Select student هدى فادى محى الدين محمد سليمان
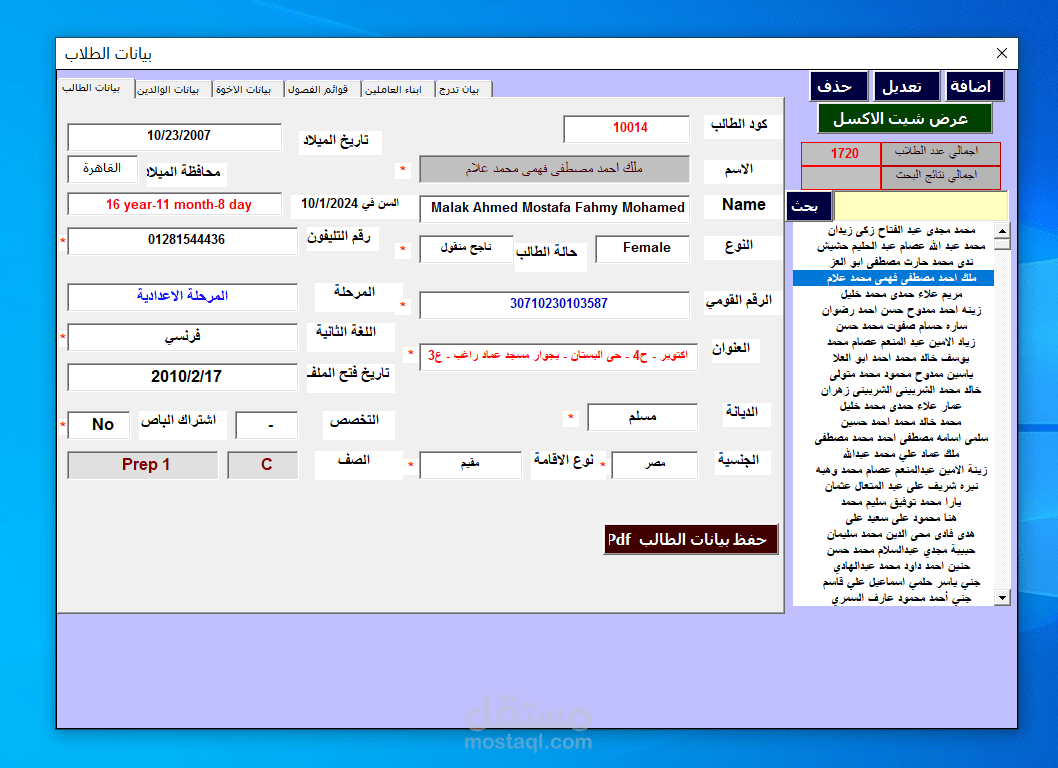Image resolution: width=1058 pixels, height=768 pixels. pyautogui.click(x=893, y=534)
